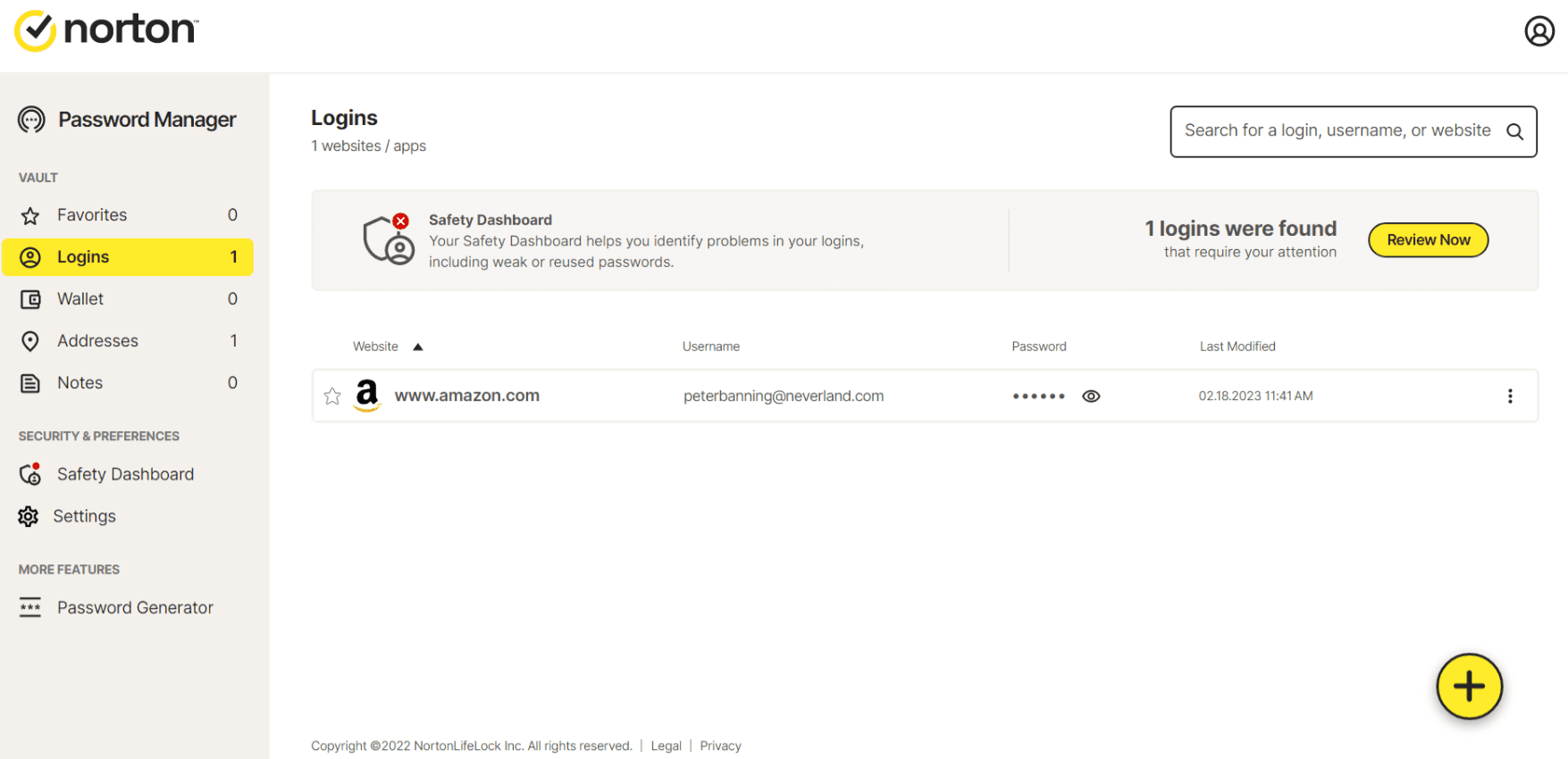Click the yellow plus add button
The width and height of the screenshot is (1568, 759).
click(1469, 686)
